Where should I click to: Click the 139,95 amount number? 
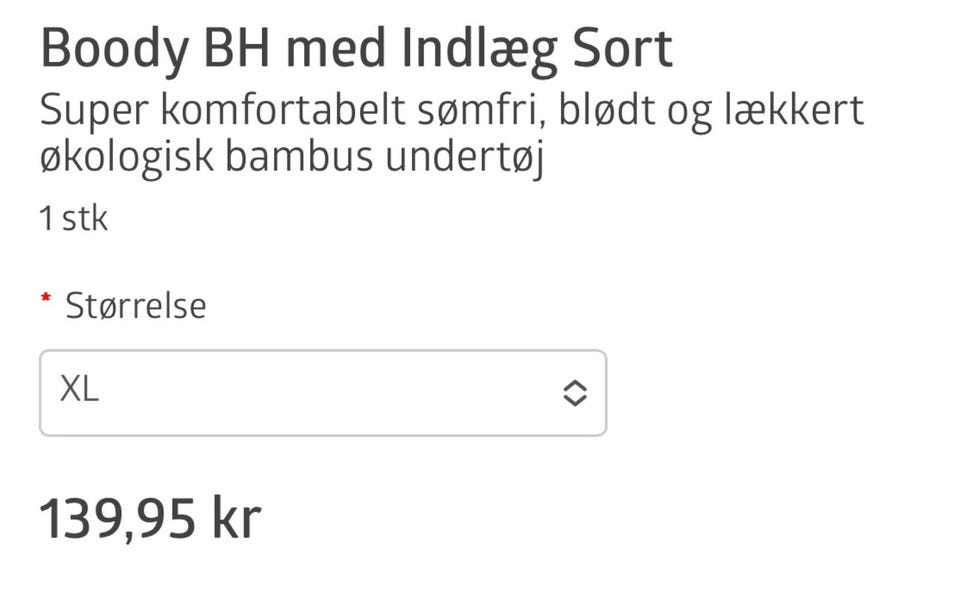(116, 518)
